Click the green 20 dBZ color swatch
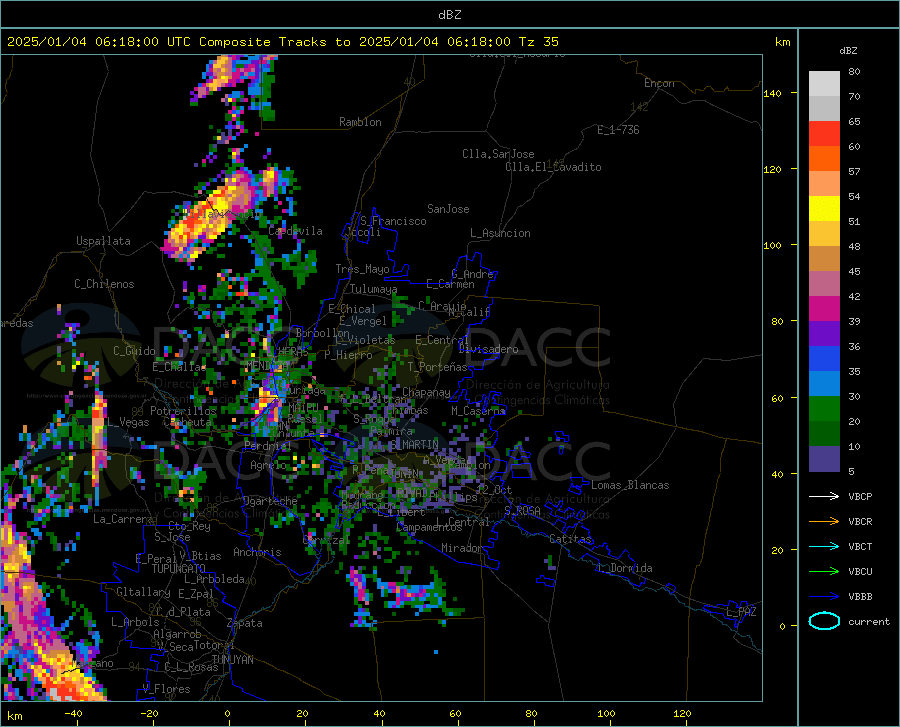900x727 pixels. point(824,409)
